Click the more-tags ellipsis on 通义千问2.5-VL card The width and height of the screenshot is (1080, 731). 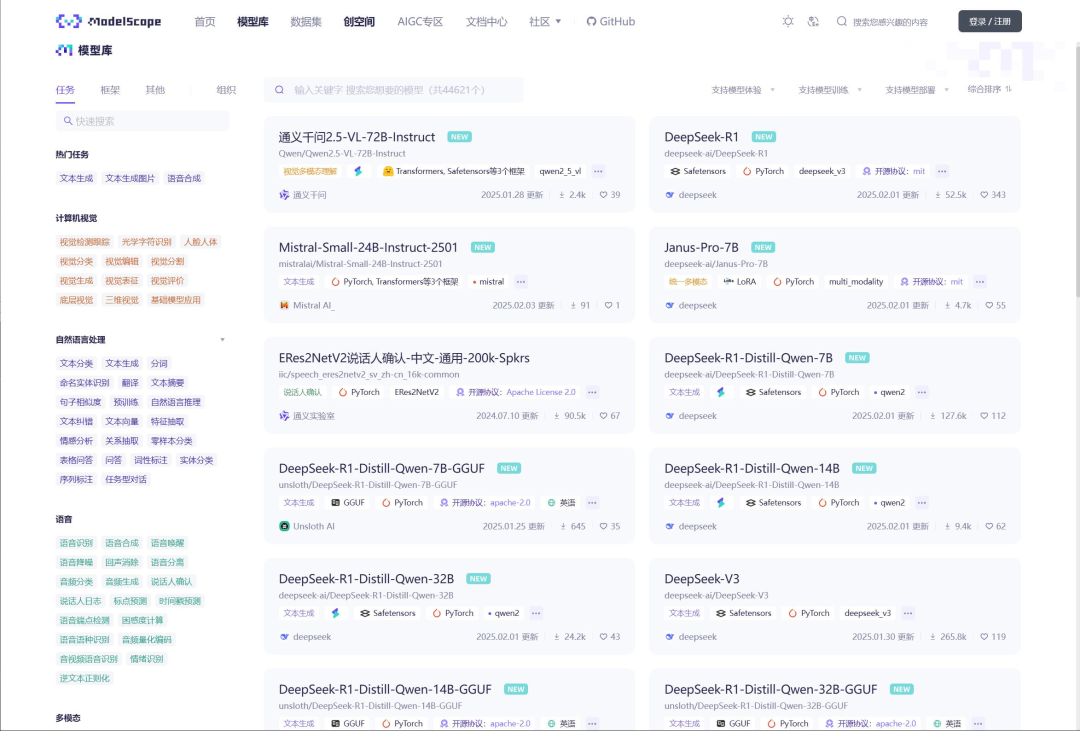click(598, 171)
